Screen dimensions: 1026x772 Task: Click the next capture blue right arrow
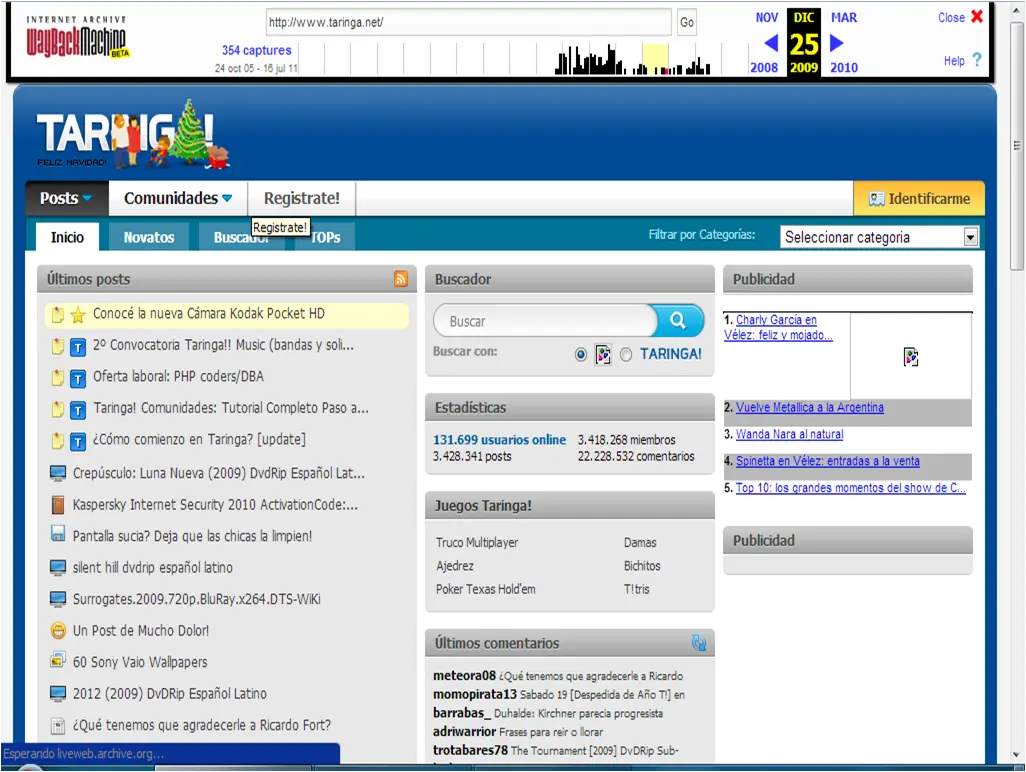coord(836,43)
